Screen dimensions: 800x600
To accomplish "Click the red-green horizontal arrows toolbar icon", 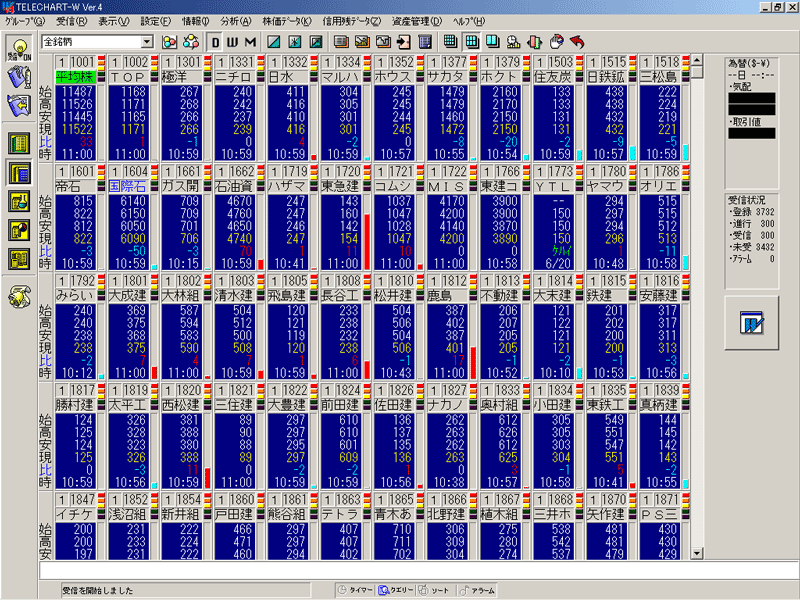I will coord(534,42).
